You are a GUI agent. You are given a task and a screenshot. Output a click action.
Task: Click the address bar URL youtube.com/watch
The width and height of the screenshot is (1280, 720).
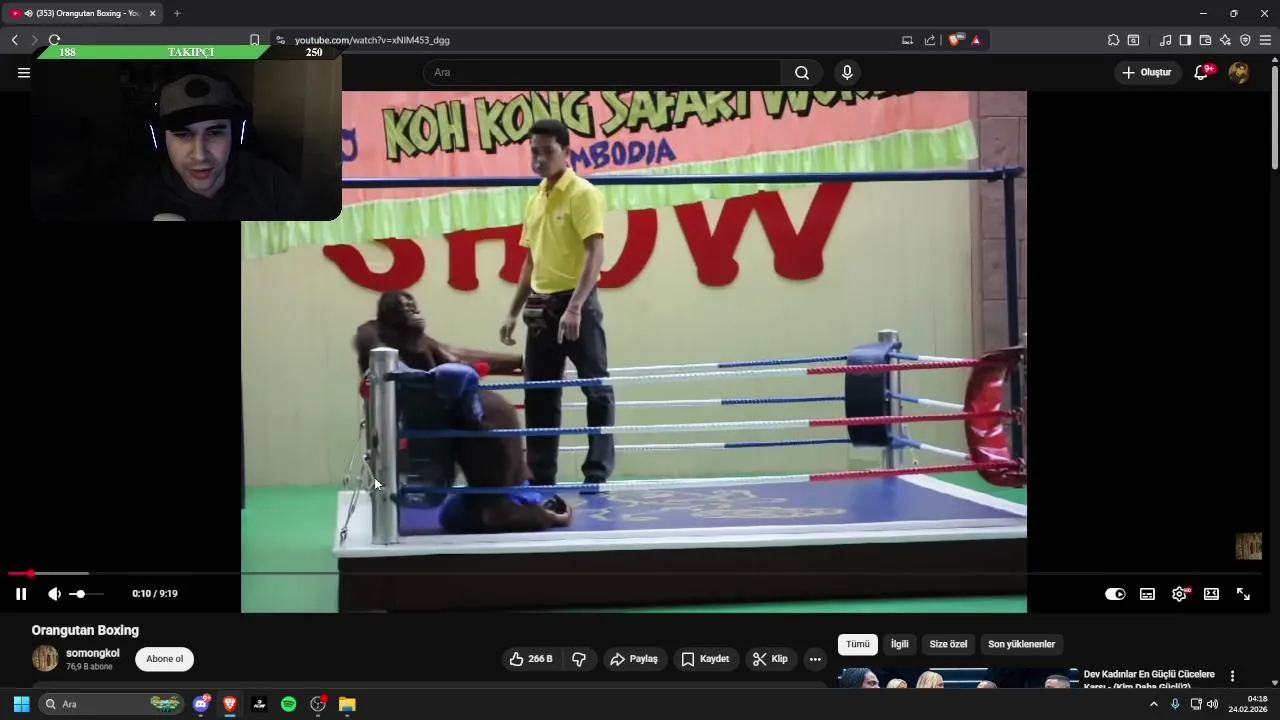[x=372, y=40]
